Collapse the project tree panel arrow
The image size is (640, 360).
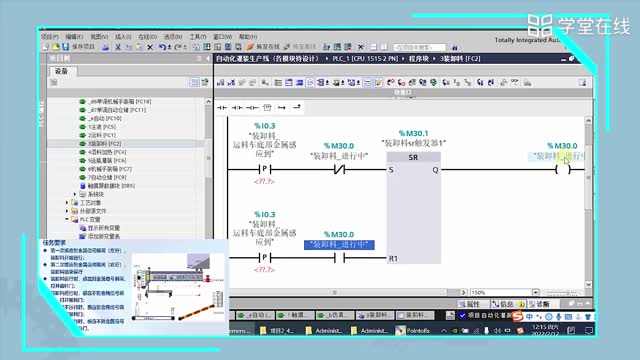(207, 59)
